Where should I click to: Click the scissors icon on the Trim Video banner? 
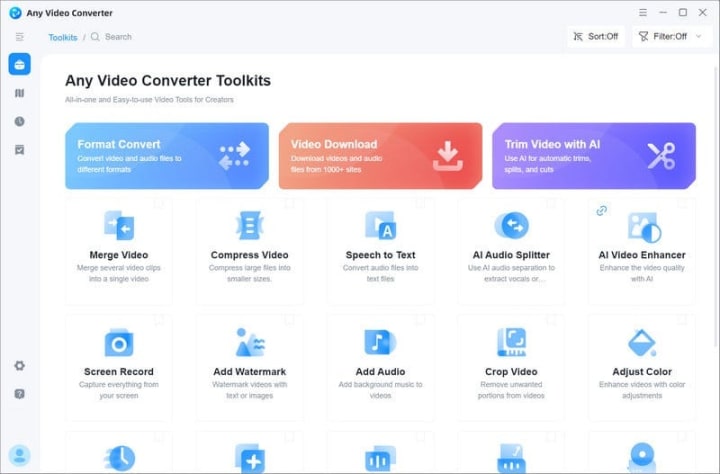coord(661,156)
